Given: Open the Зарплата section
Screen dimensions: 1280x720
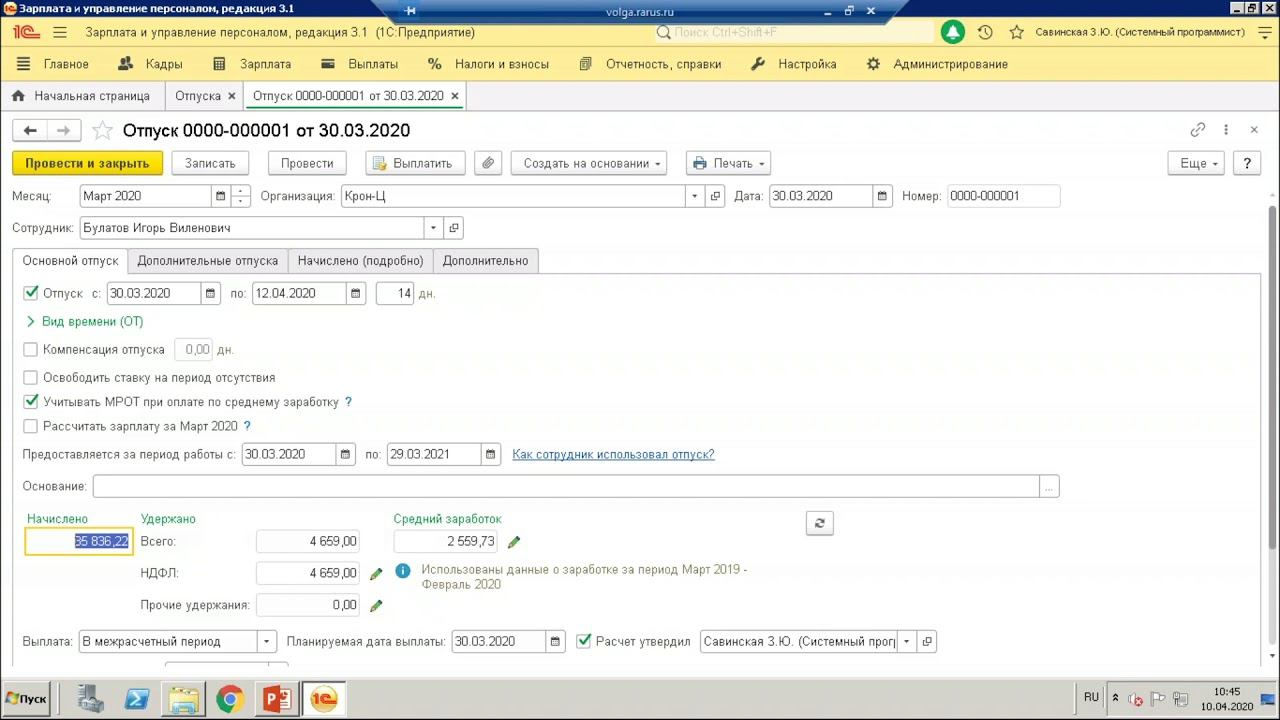Looking at the screenshot, I should (252, 64).
